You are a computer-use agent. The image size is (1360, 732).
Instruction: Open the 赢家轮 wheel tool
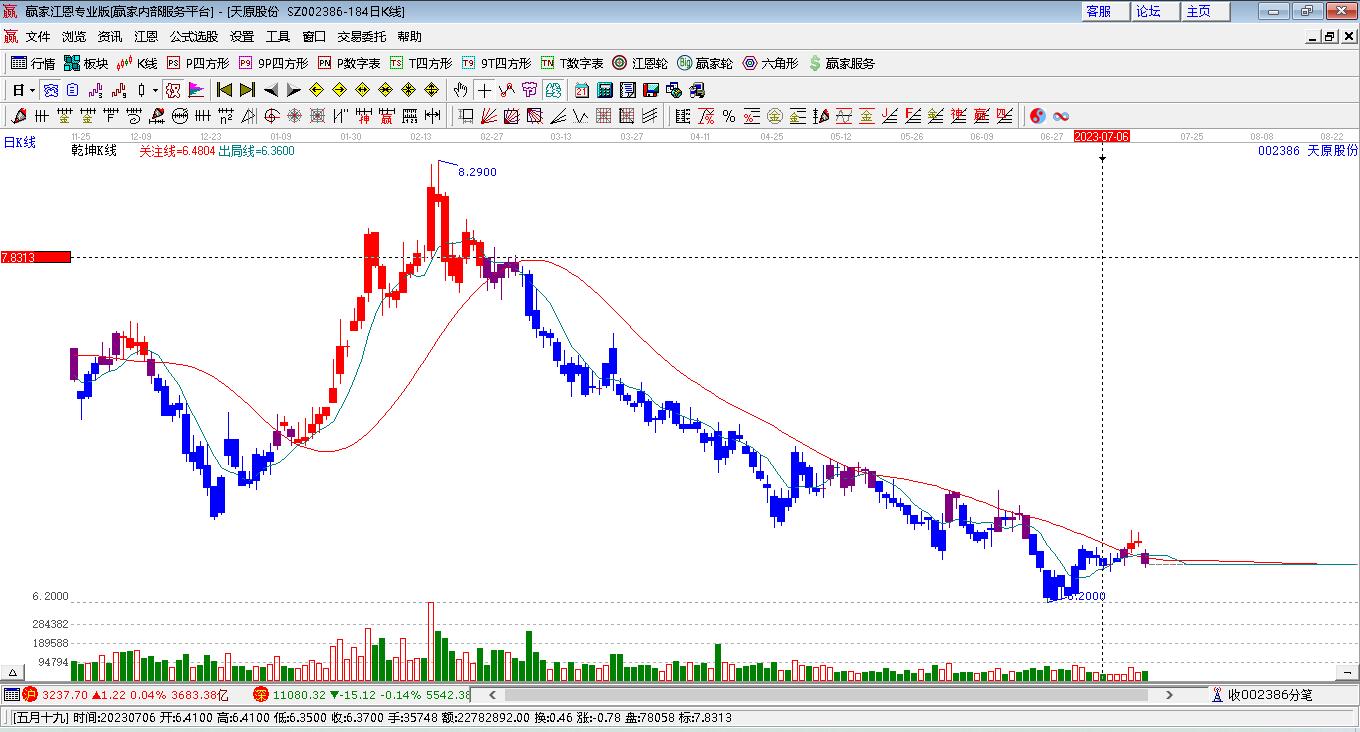[x=705, y=63]
